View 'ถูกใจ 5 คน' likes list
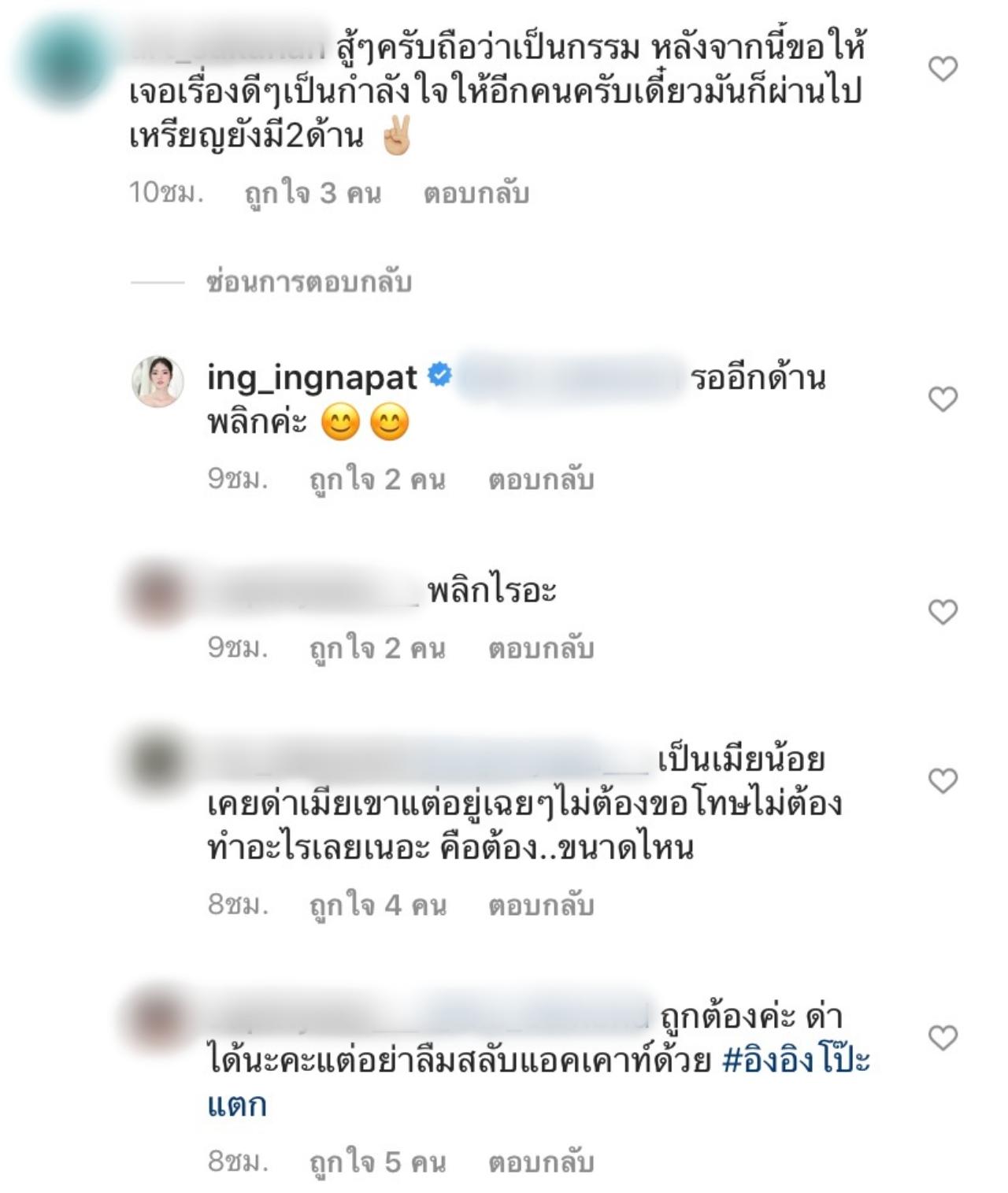 click(x=377, y=1162)
